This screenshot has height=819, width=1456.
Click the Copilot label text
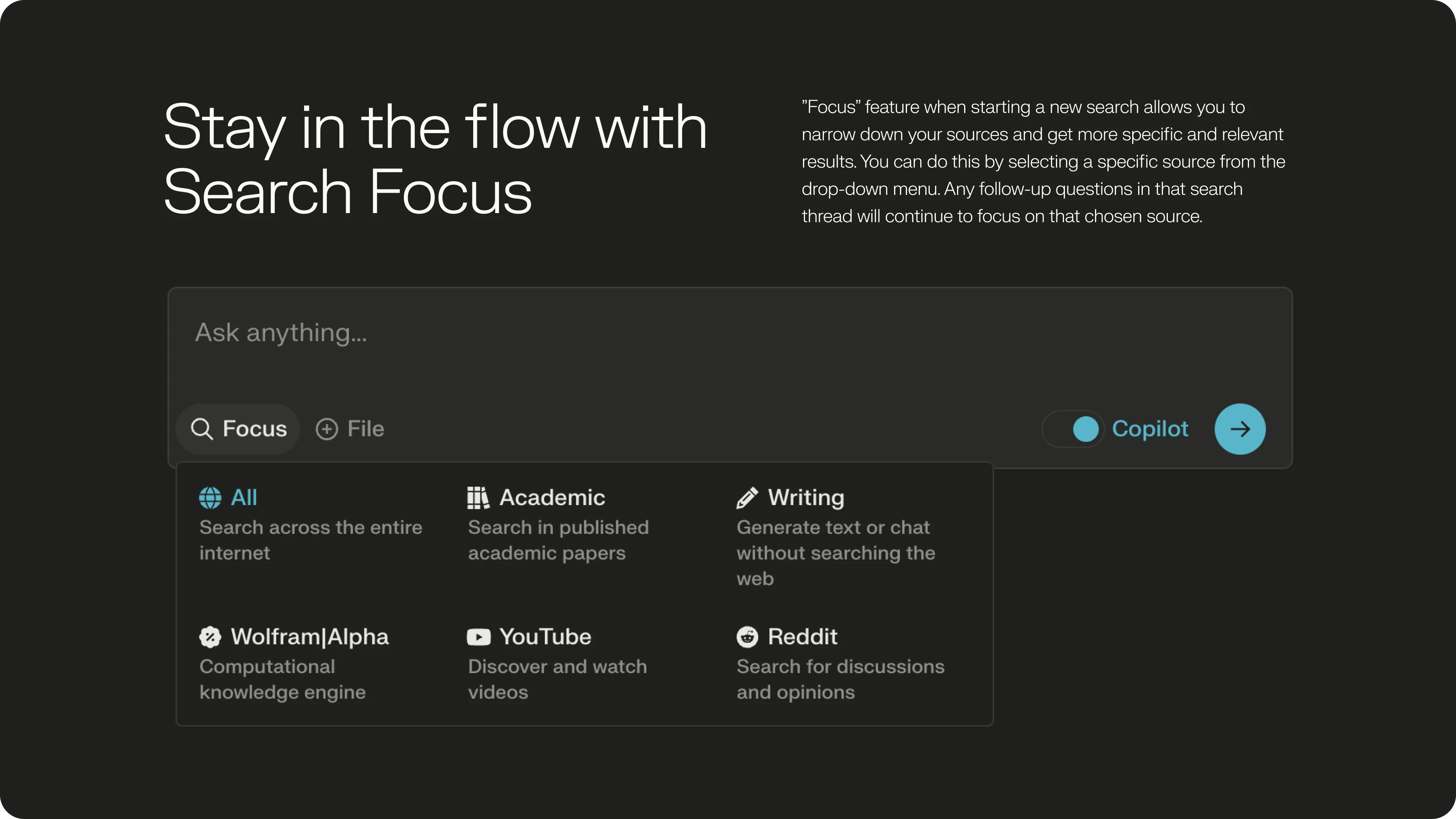coord(1150,429)
